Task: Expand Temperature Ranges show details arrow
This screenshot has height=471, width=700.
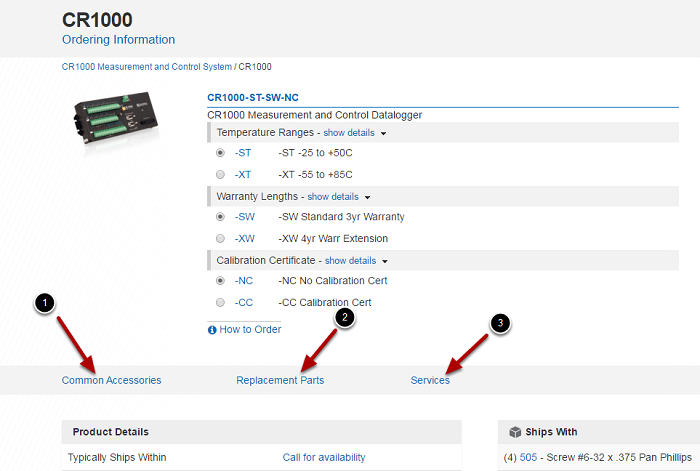Action: [383, 133]
